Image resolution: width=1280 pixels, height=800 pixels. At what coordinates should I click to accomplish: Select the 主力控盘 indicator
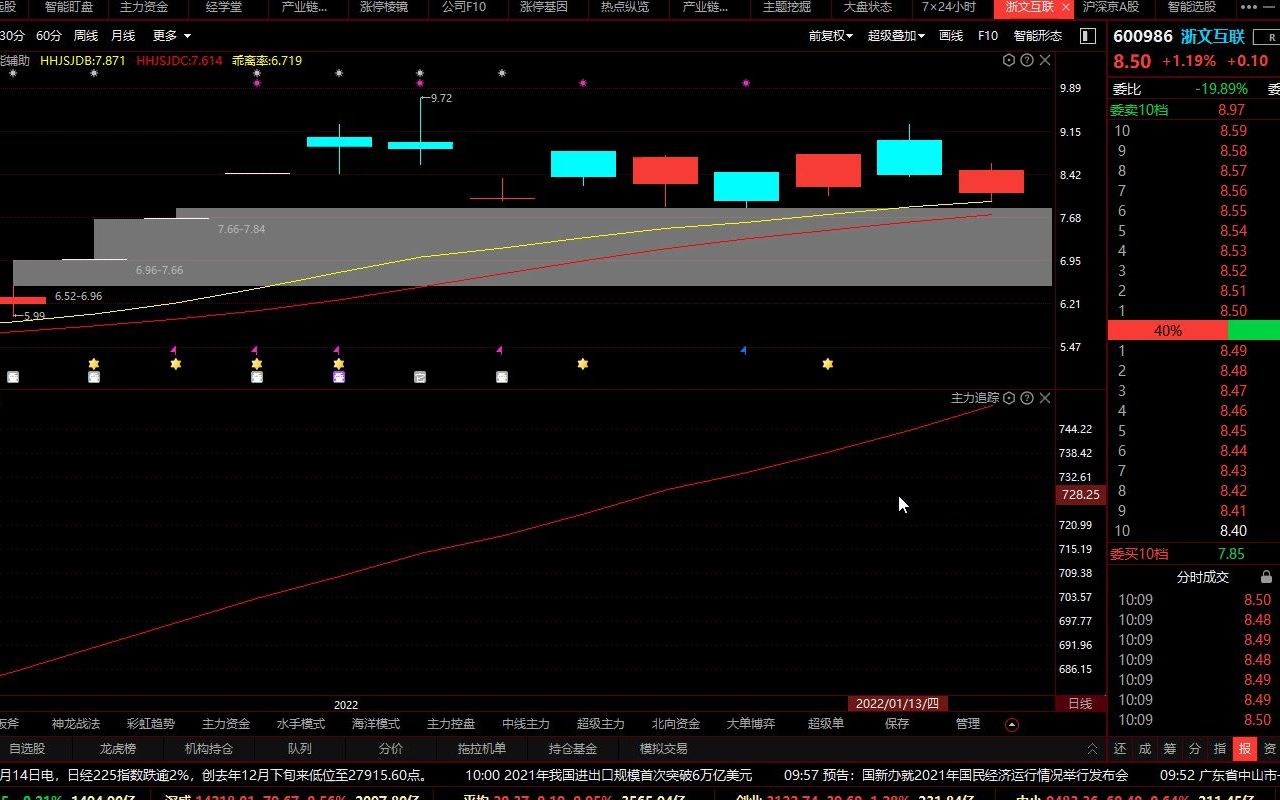click(451, 724)
